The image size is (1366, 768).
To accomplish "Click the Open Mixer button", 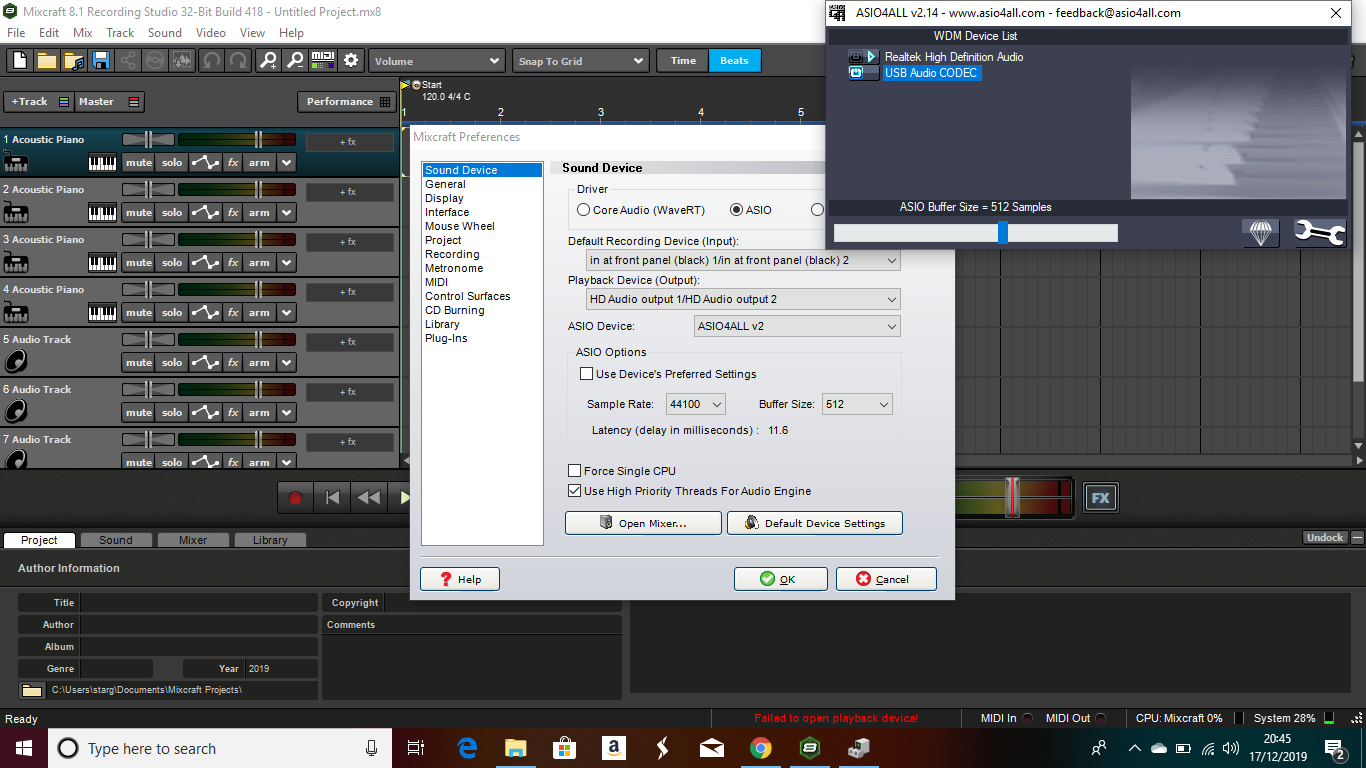I will [643, 523].
